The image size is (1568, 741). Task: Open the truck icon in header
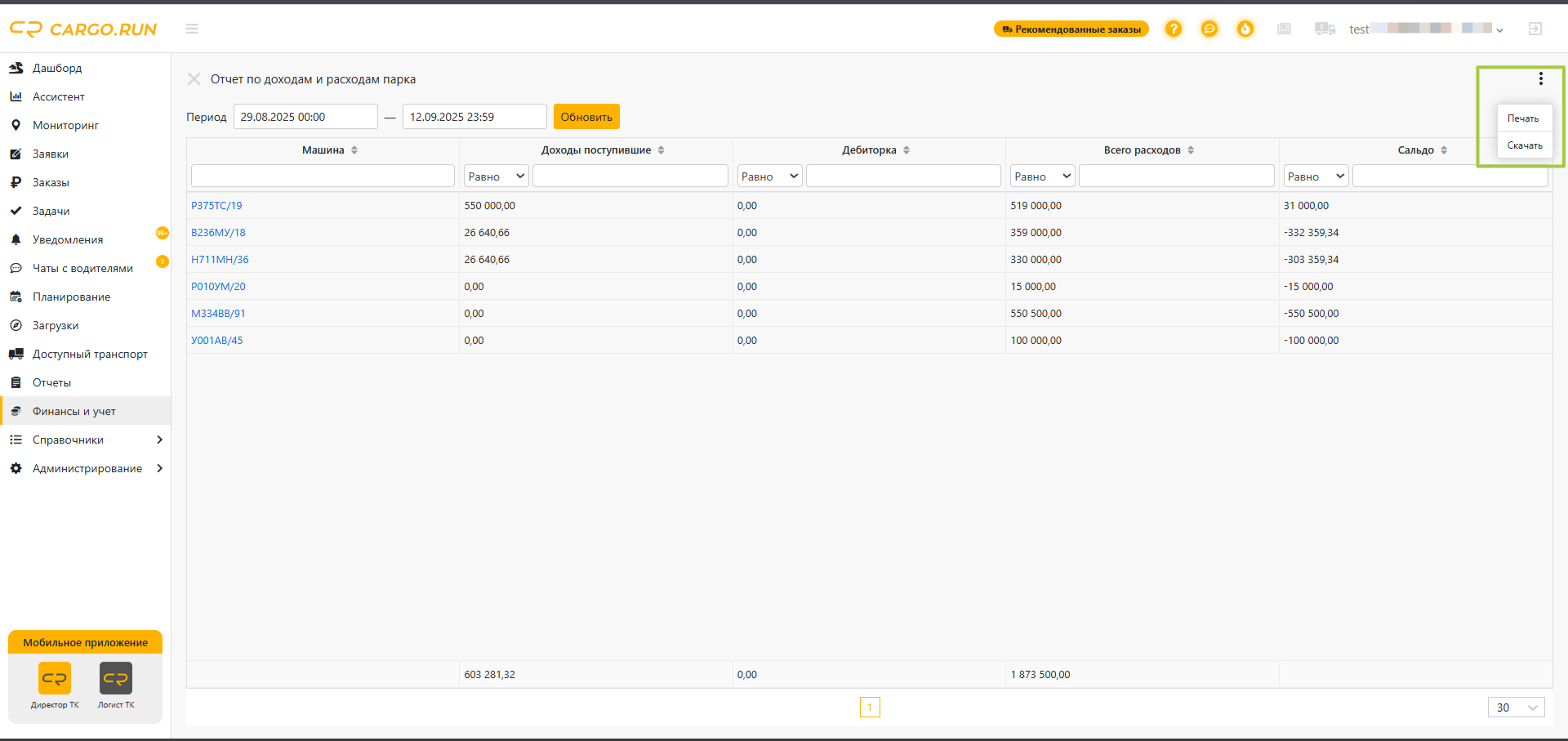[x=1325, y=29]
